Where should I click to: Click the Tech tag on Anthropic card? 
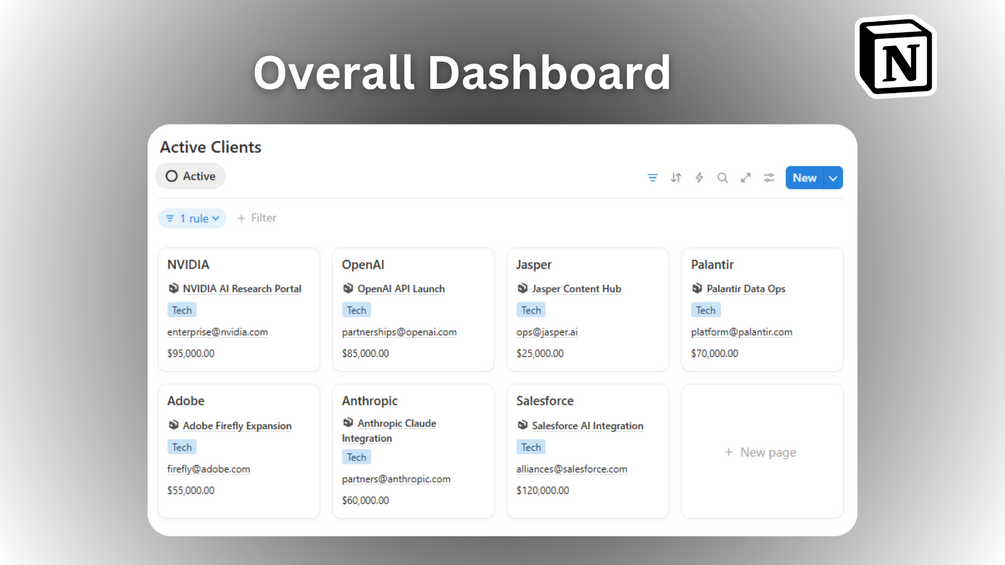tap(356, 457)
